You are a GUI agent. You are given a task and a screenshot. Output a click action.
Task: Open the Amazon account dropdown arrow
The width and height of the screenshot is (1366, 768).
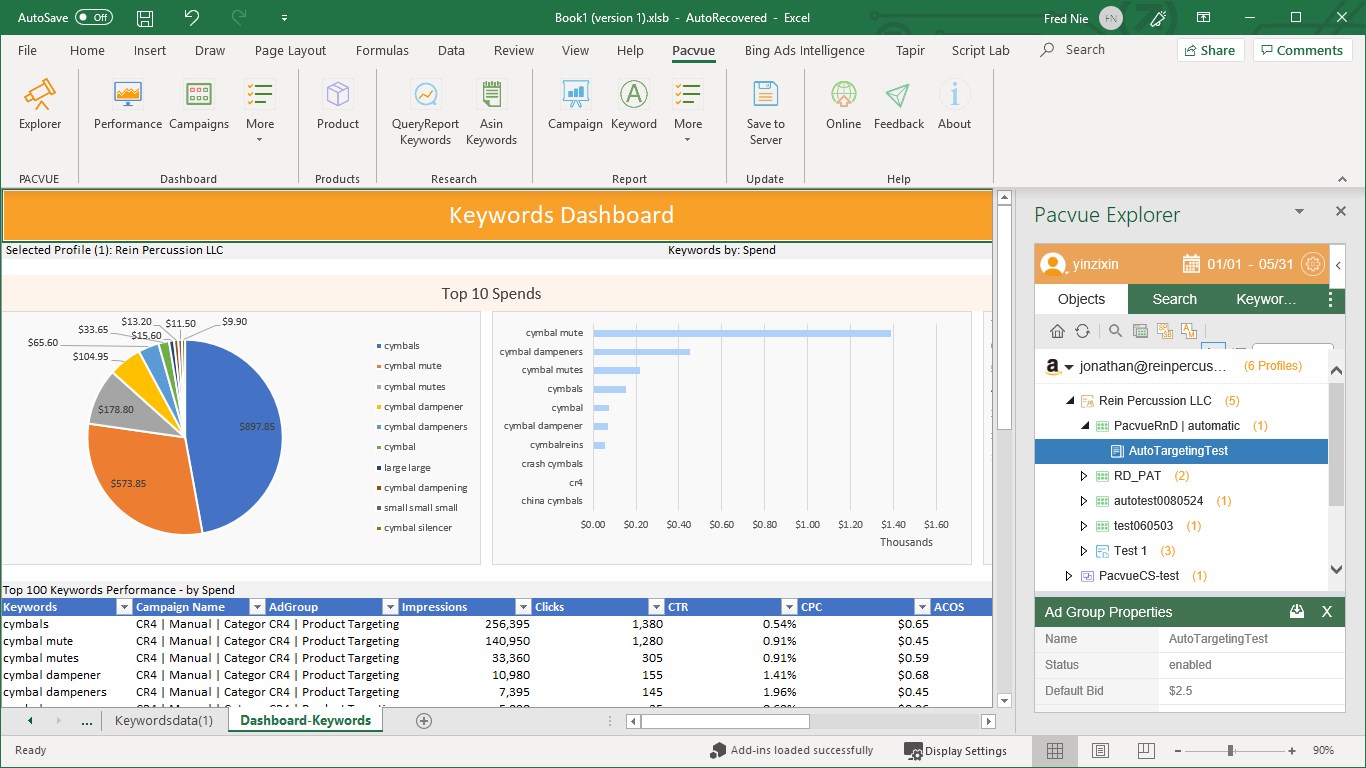click(1068, 367)
